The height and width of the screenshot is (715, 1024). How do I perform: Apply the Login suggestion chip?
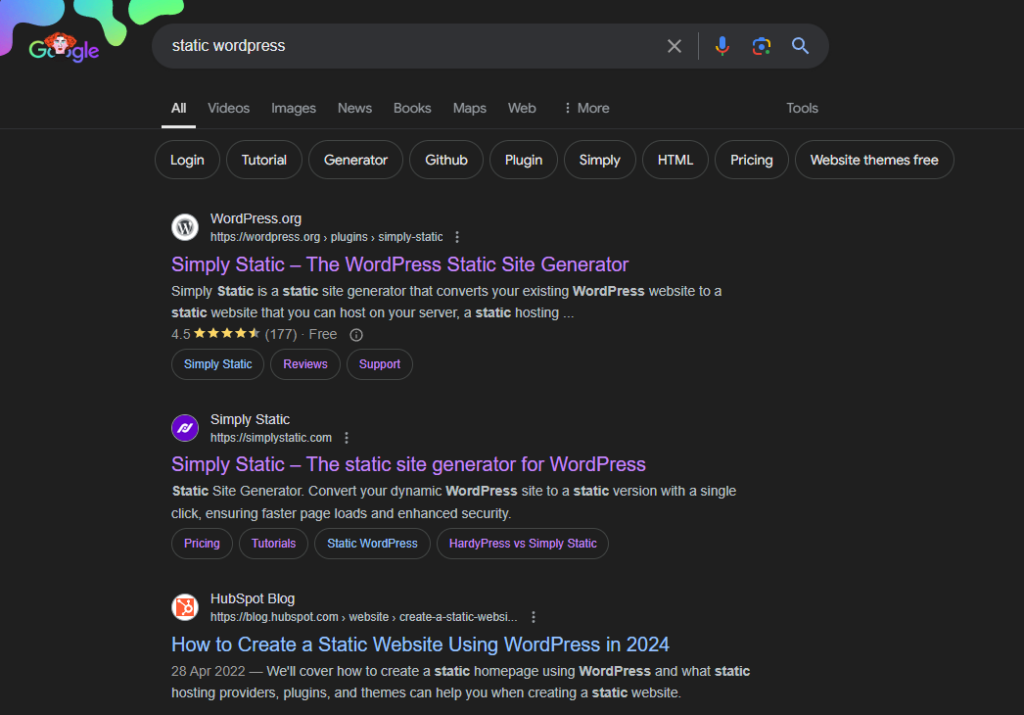187,160
